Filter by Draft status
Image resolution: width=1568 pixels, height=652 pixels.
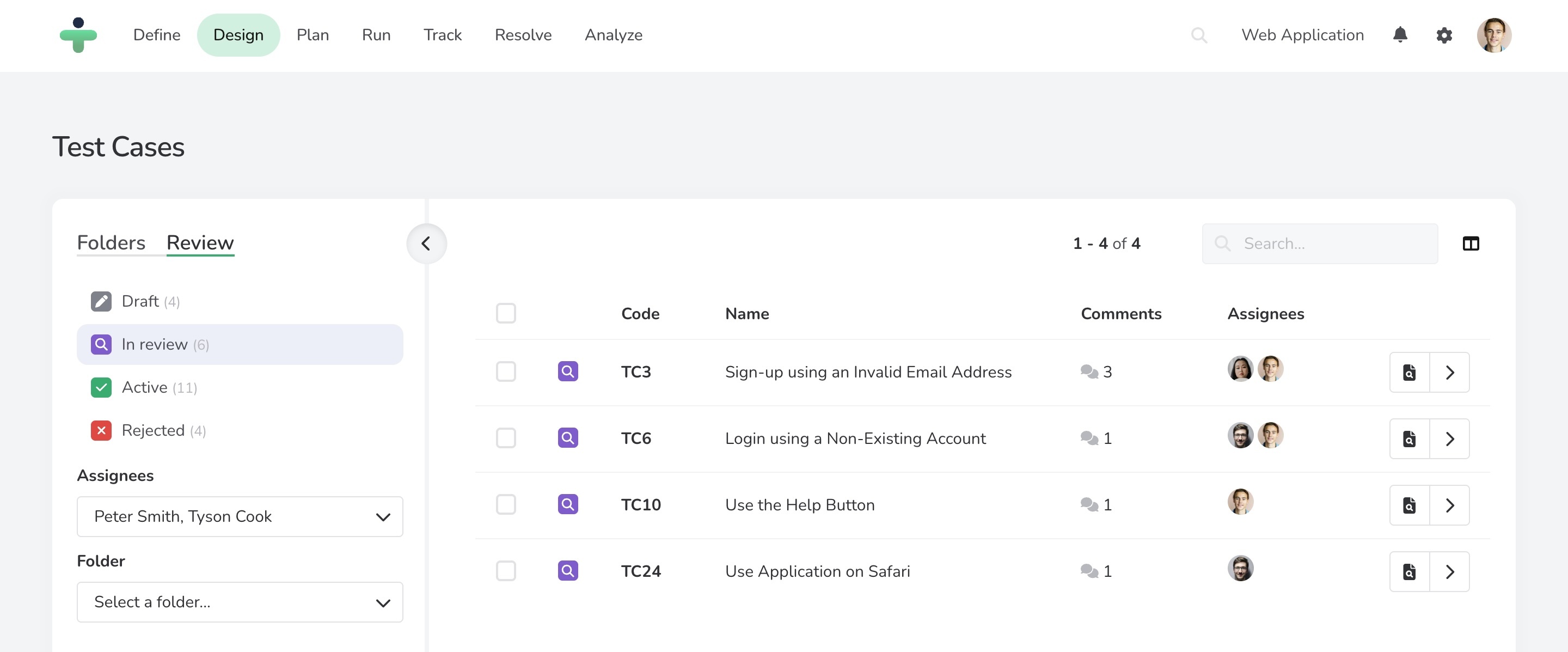click(x=240, y=301)
